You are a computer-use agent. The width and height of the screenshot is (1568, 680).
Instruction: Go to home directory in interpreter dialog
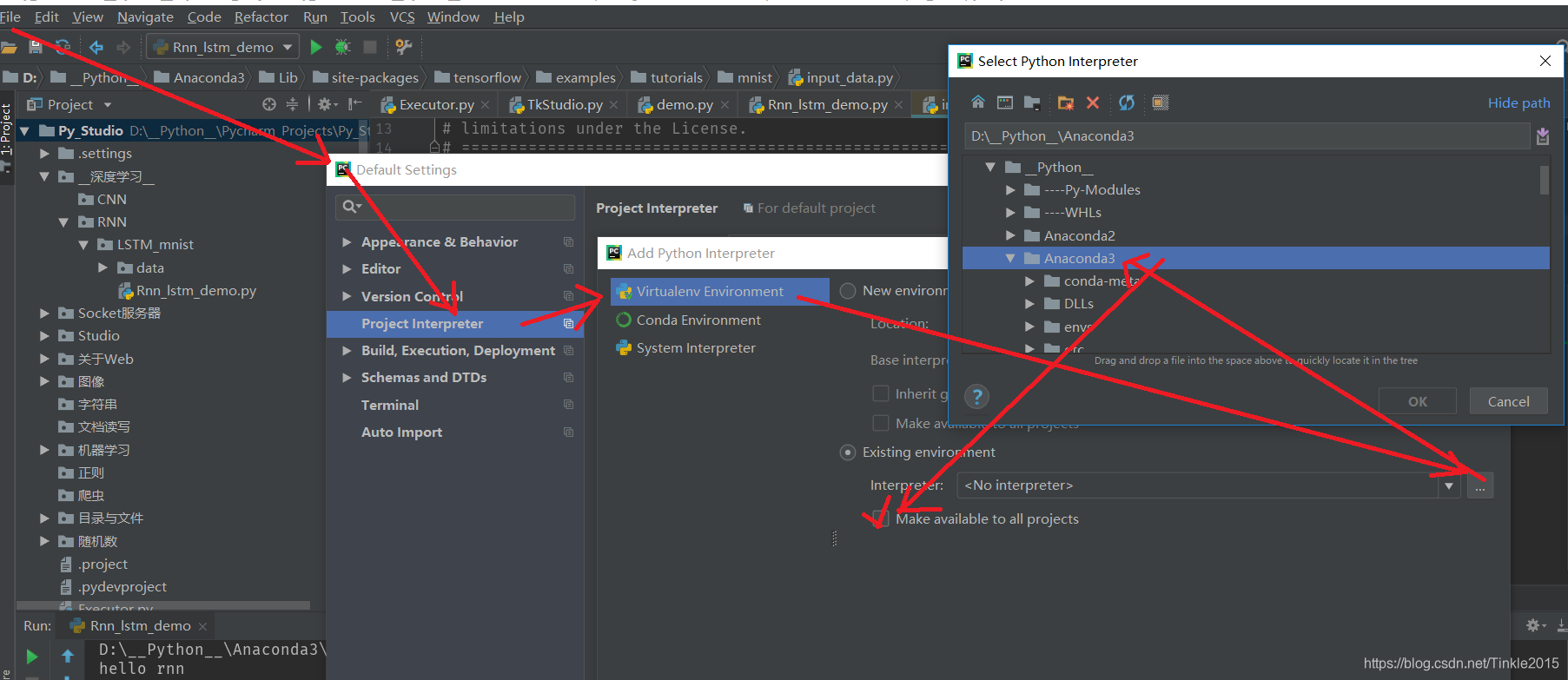coord(978,102)
